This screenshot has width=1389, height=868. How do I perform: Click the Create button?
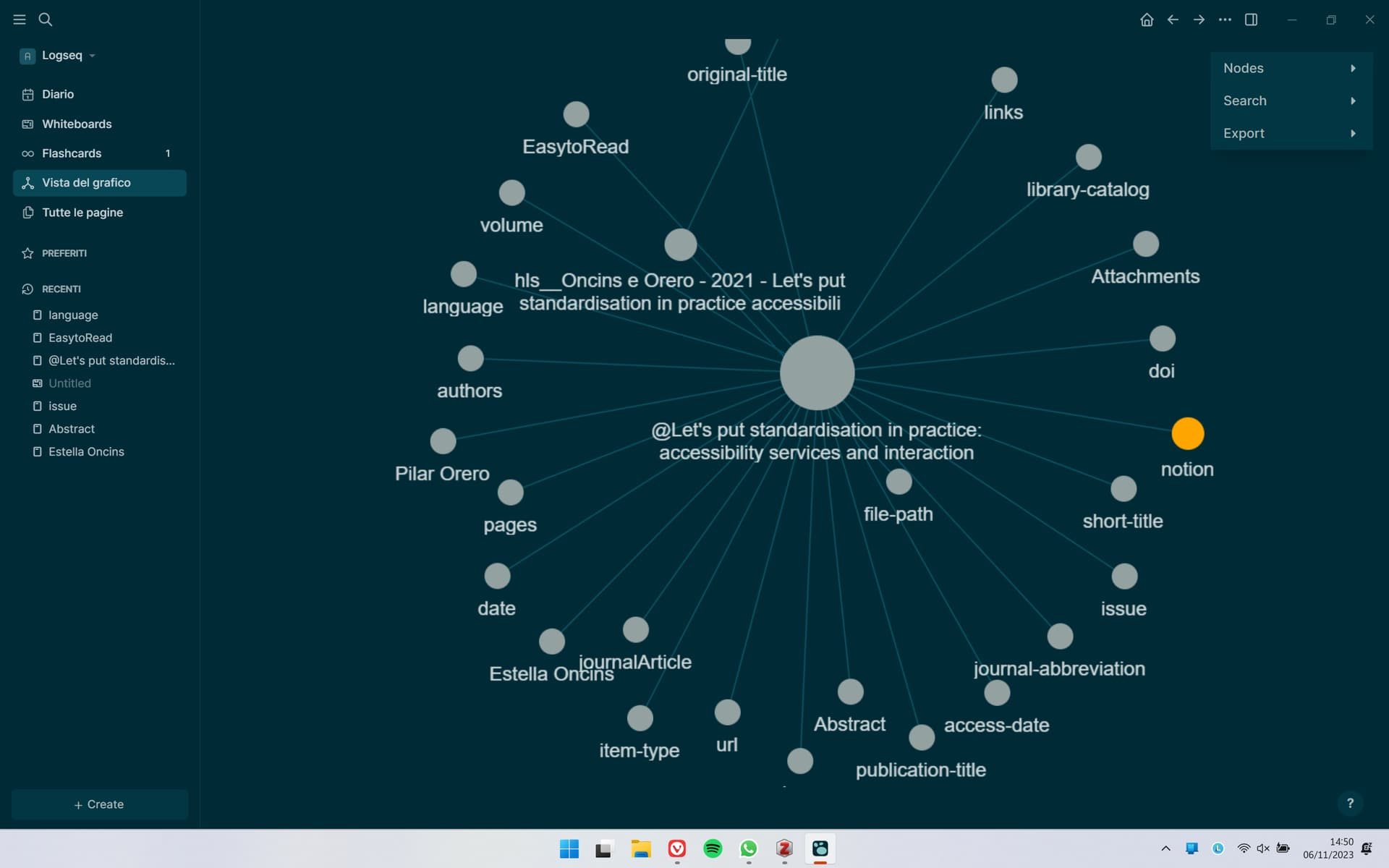tap(99, 804)
